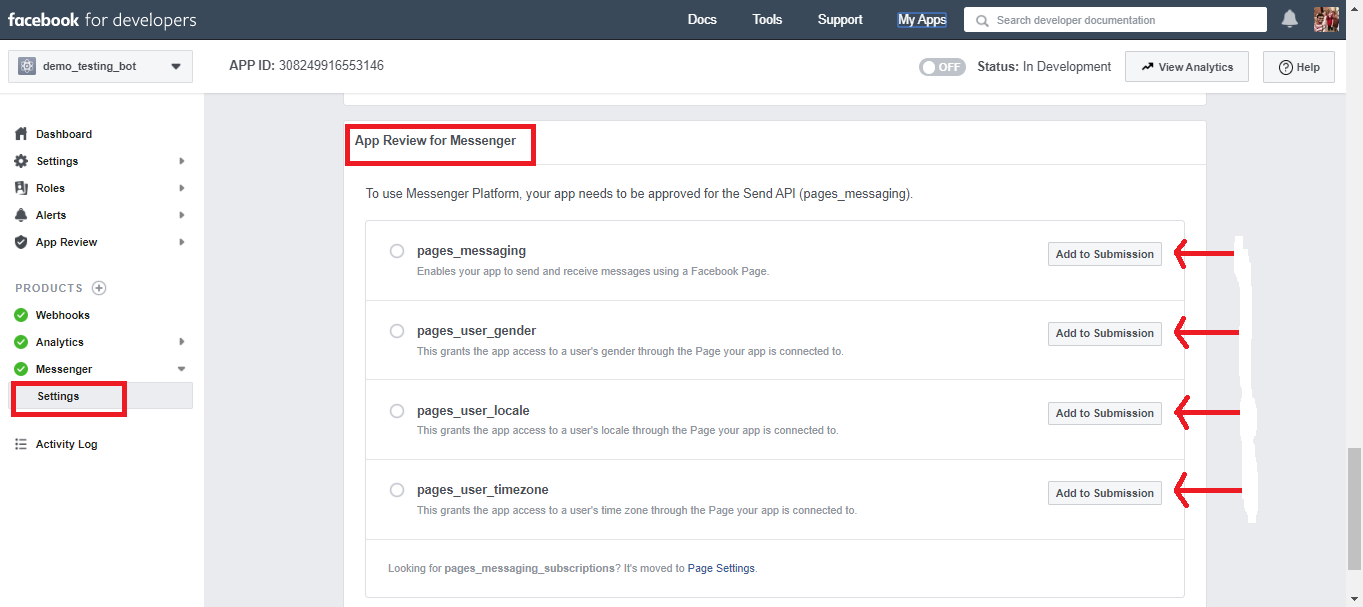The width and height of the screenshot is (1363, 607).
Task: Select My Apps in the navigation bar
Action: pos(921,19)
